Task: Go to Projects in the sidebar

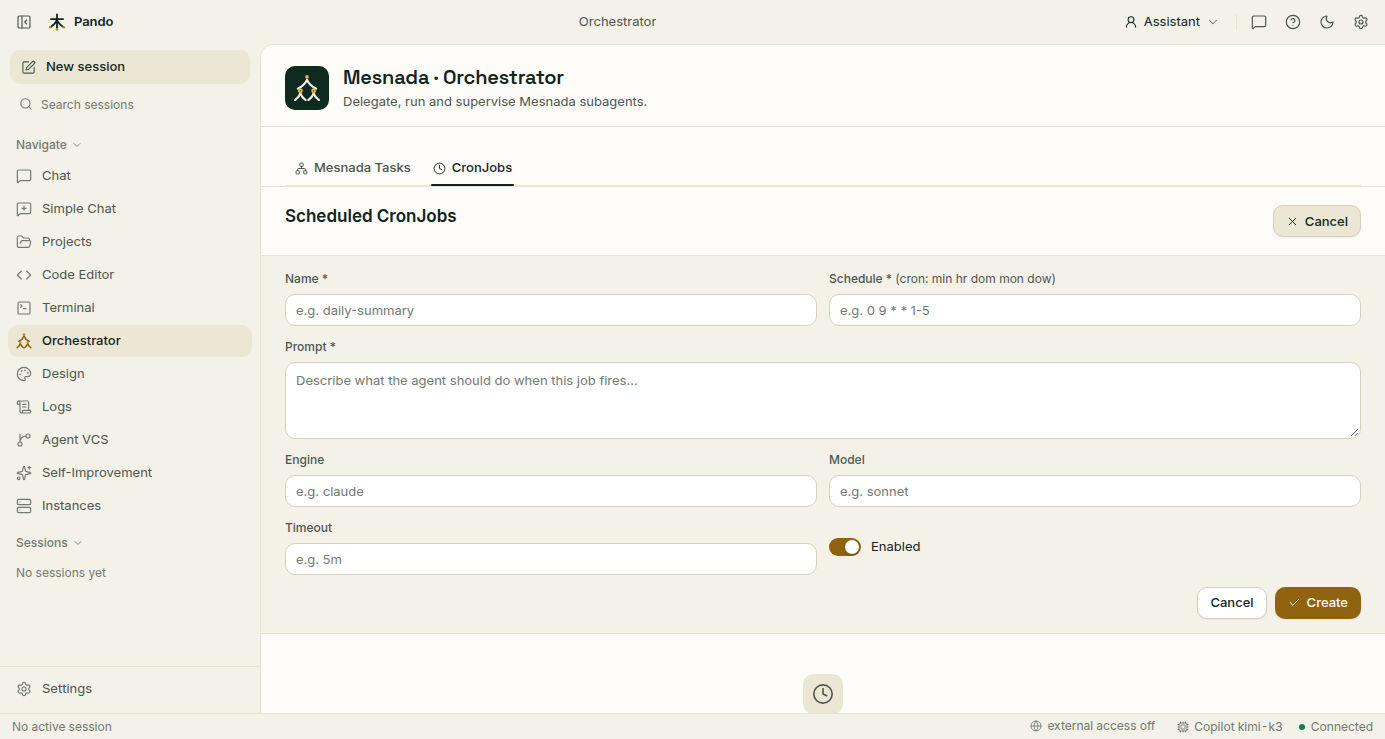Action: pyautogui.click(x=130, y=242)
